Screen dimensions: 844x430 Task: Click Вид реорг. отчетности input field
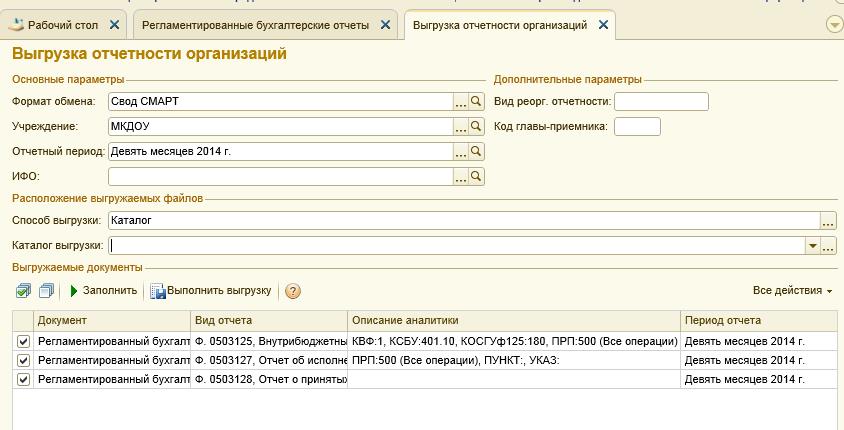click(x=661, y=101)
